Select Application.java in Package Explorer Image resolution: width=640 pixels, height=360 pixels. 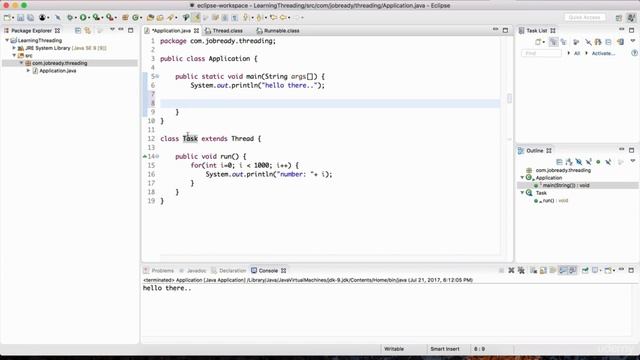pyautogui.click(x=58, y=71)
